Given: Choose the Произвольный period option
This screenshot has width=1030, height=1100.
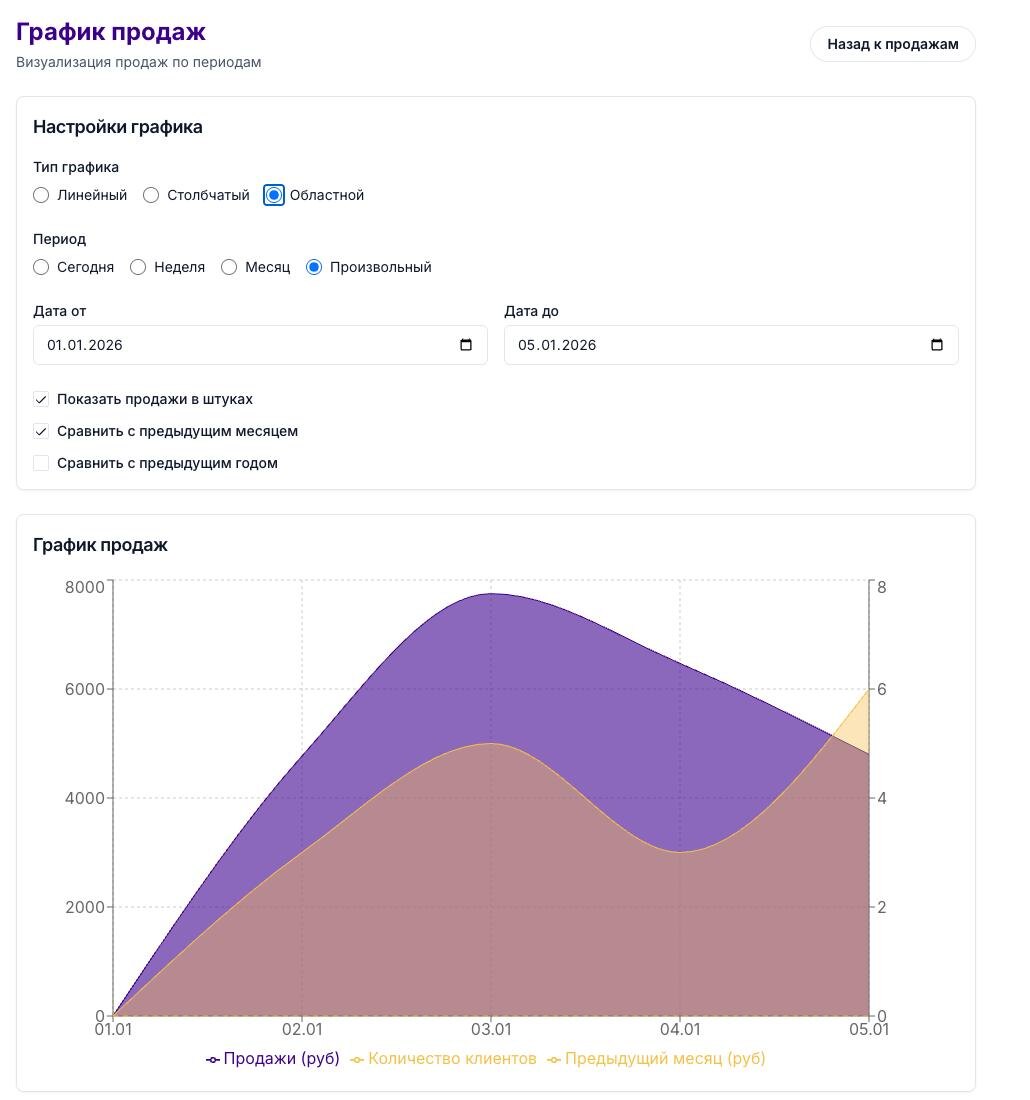Looking at the screenshot, I should point(314,267).
